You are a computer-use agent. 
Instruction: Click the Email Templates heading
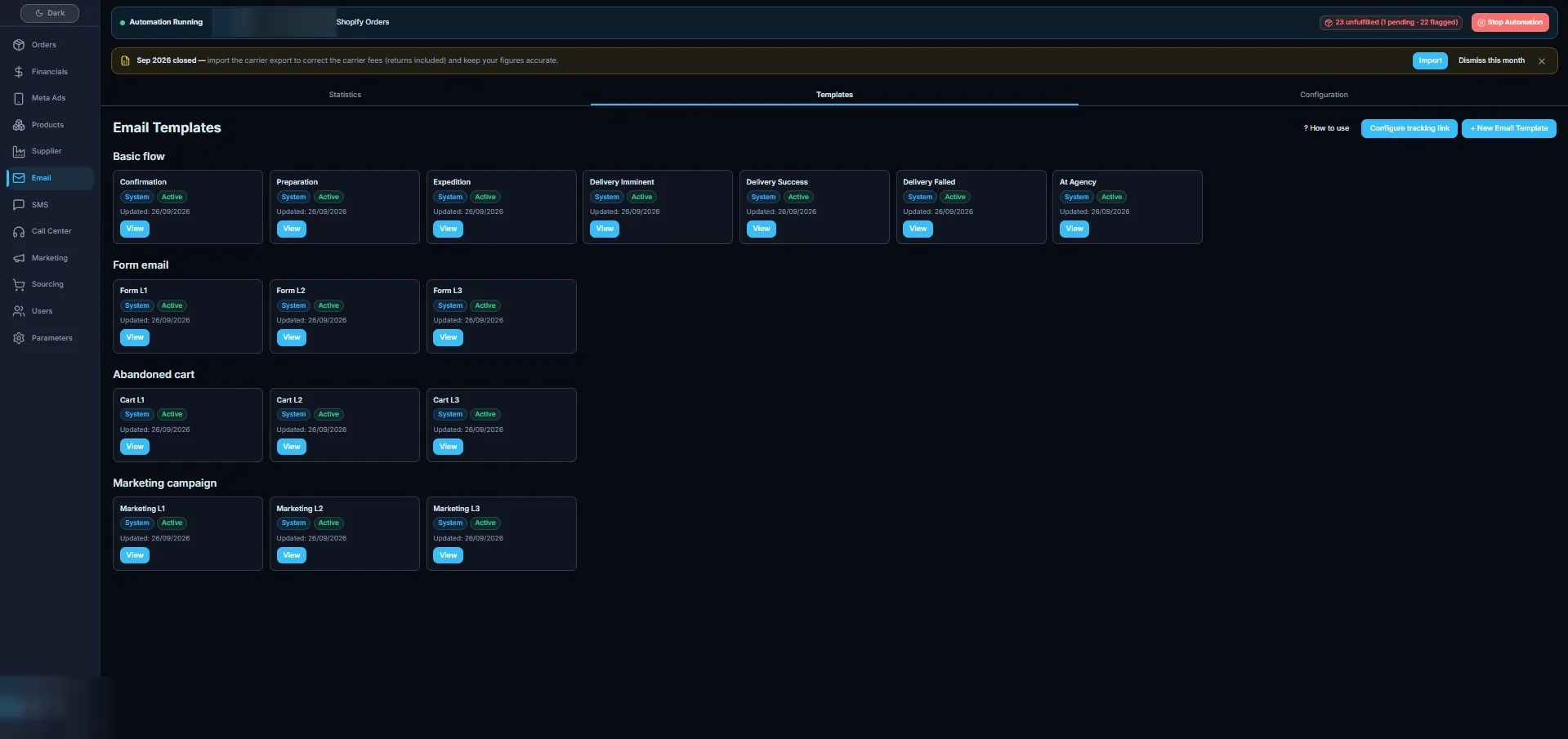[x=167, y=127]
